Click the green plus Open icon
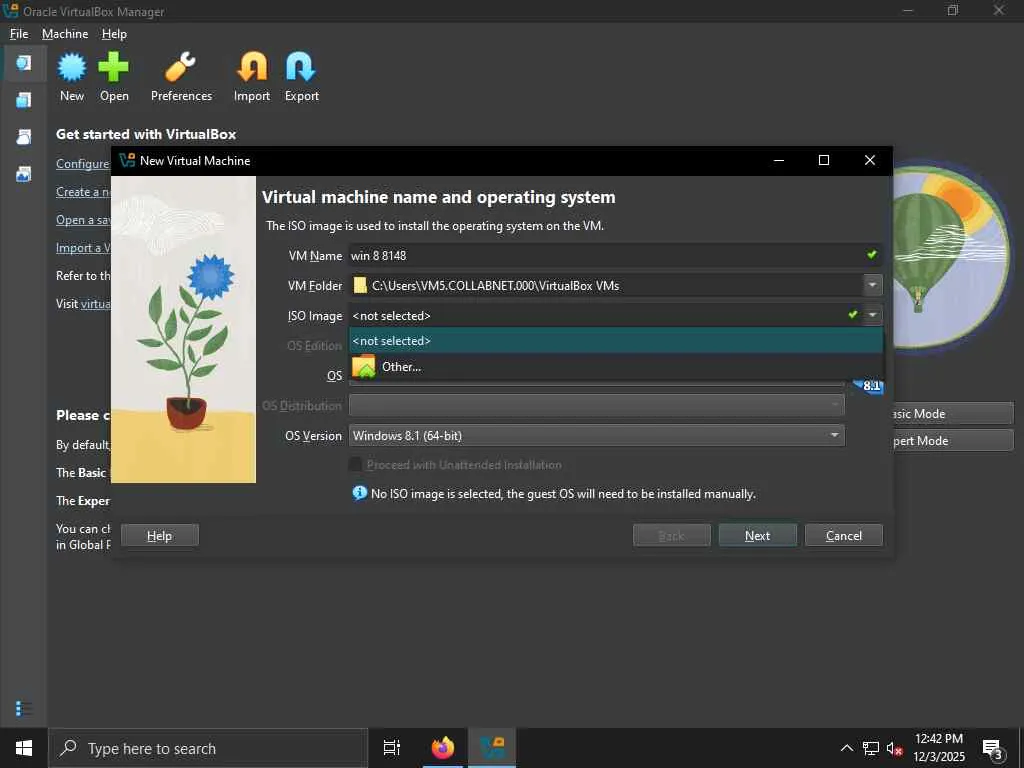 tap(114, 67)
